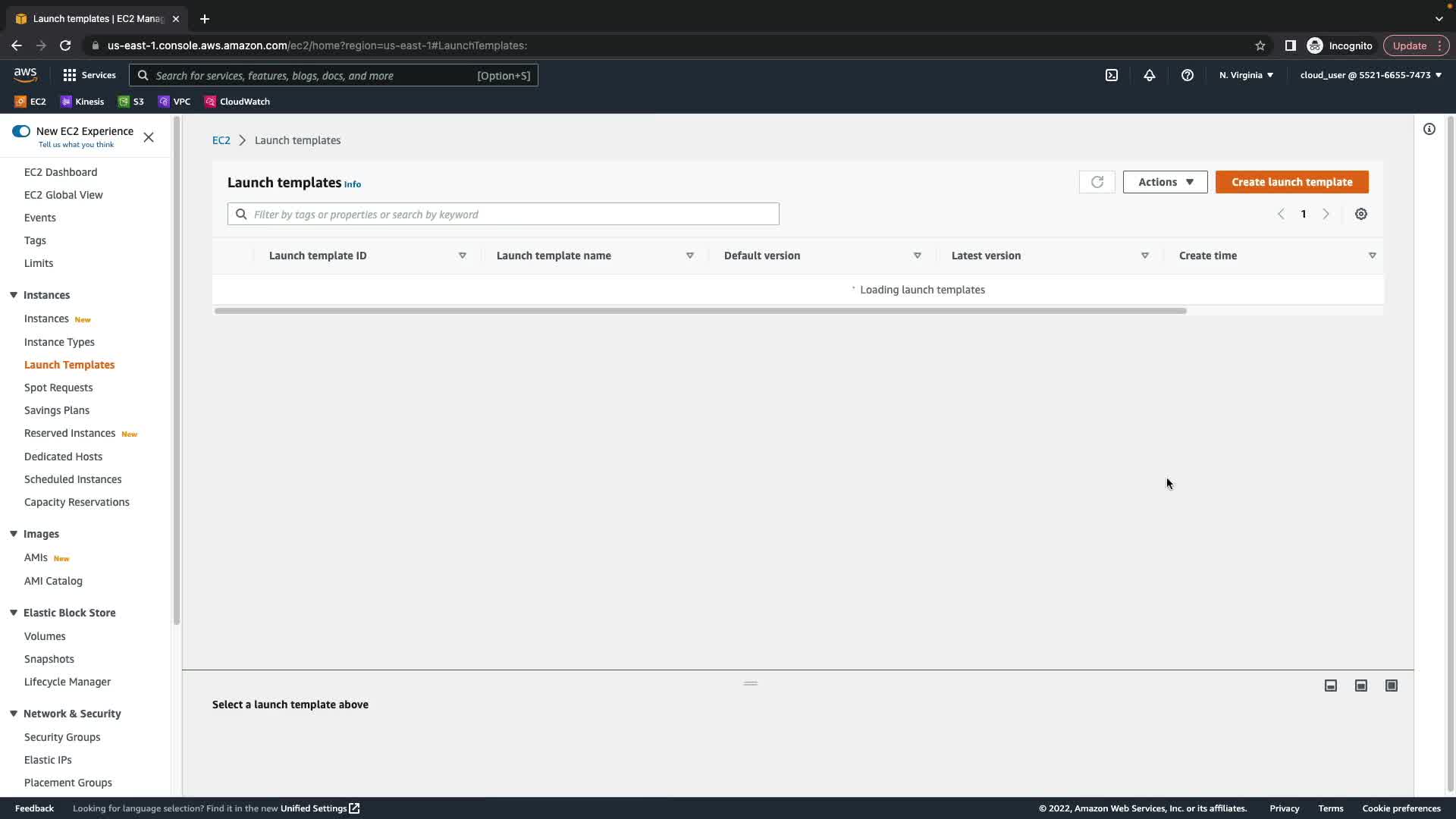Open AWS CloudShell terminal icon
The image size is (1456, 819).
click(1111, 75)
